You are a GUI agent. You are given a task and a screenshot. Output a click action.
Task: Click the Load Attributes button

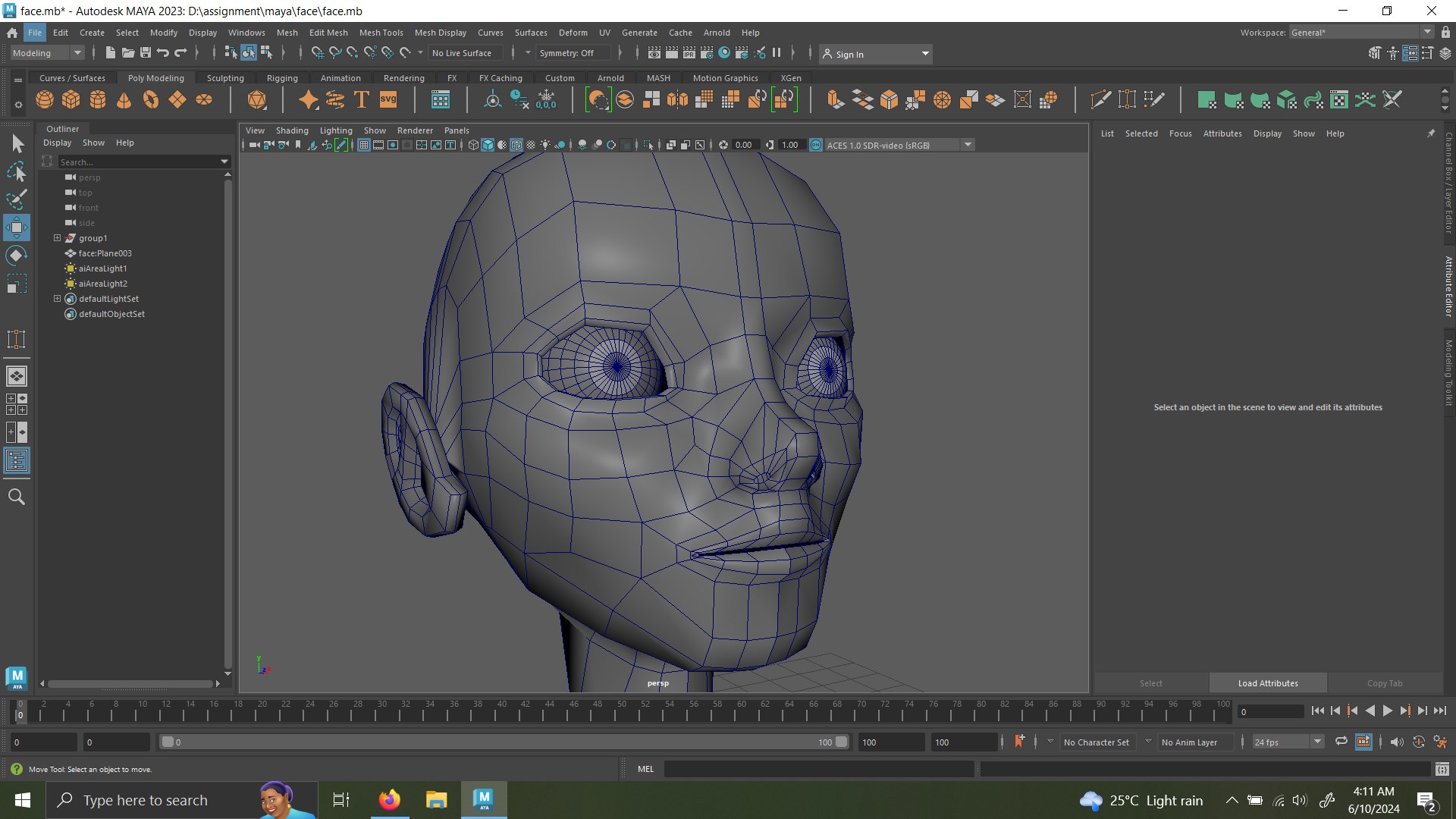(1268, 683)
